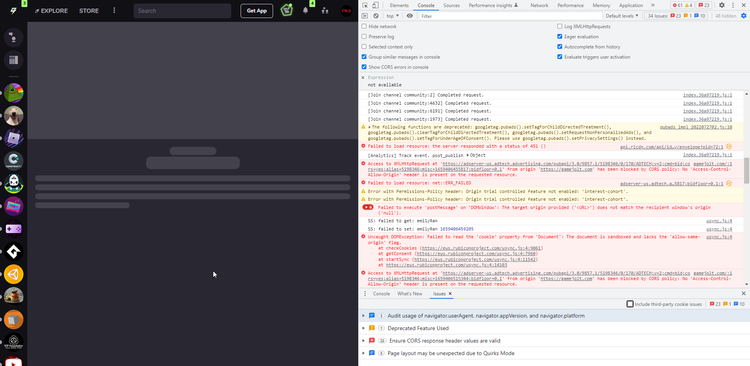The height and width of the screenshot is (366, 750).
Task: Open the friends icon in top bar
Action: pyautogui.click(x=325, y=11)
